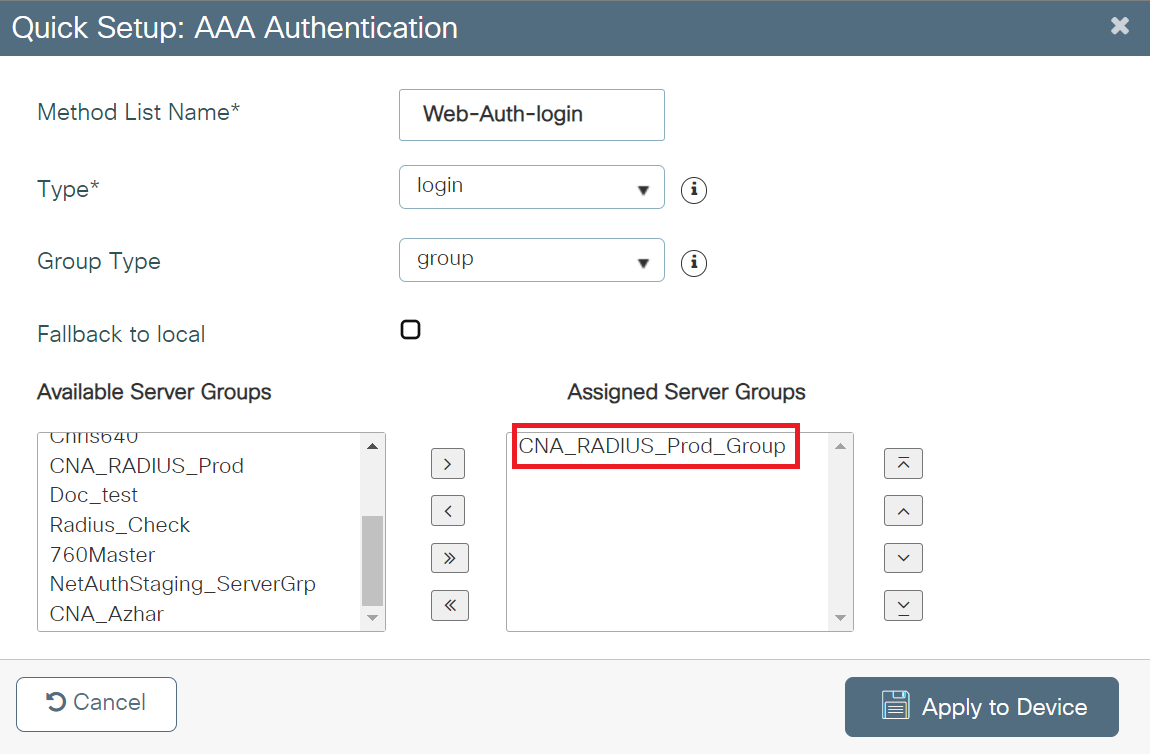Click the move all right double arrow
Viewport: 1150px width, 754px height.
pyautogui.click(x=448, y=558)
